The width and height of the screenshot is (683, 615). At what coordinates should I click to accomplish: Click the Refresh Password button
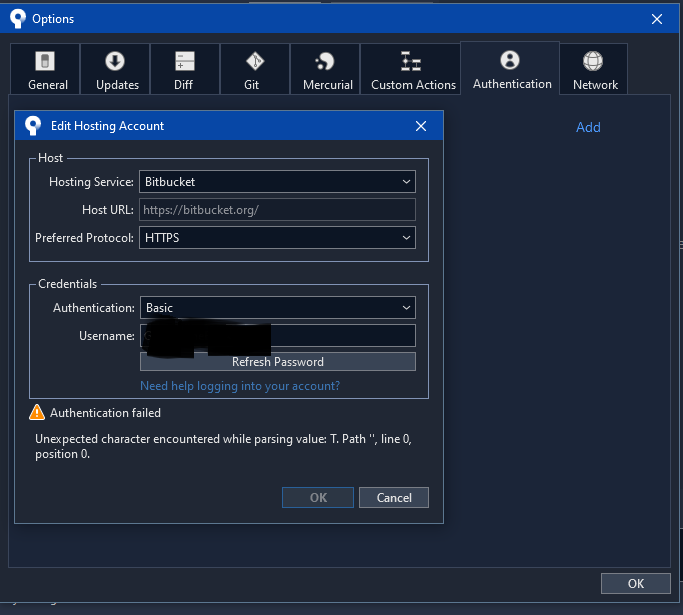(x=278, y=362)
